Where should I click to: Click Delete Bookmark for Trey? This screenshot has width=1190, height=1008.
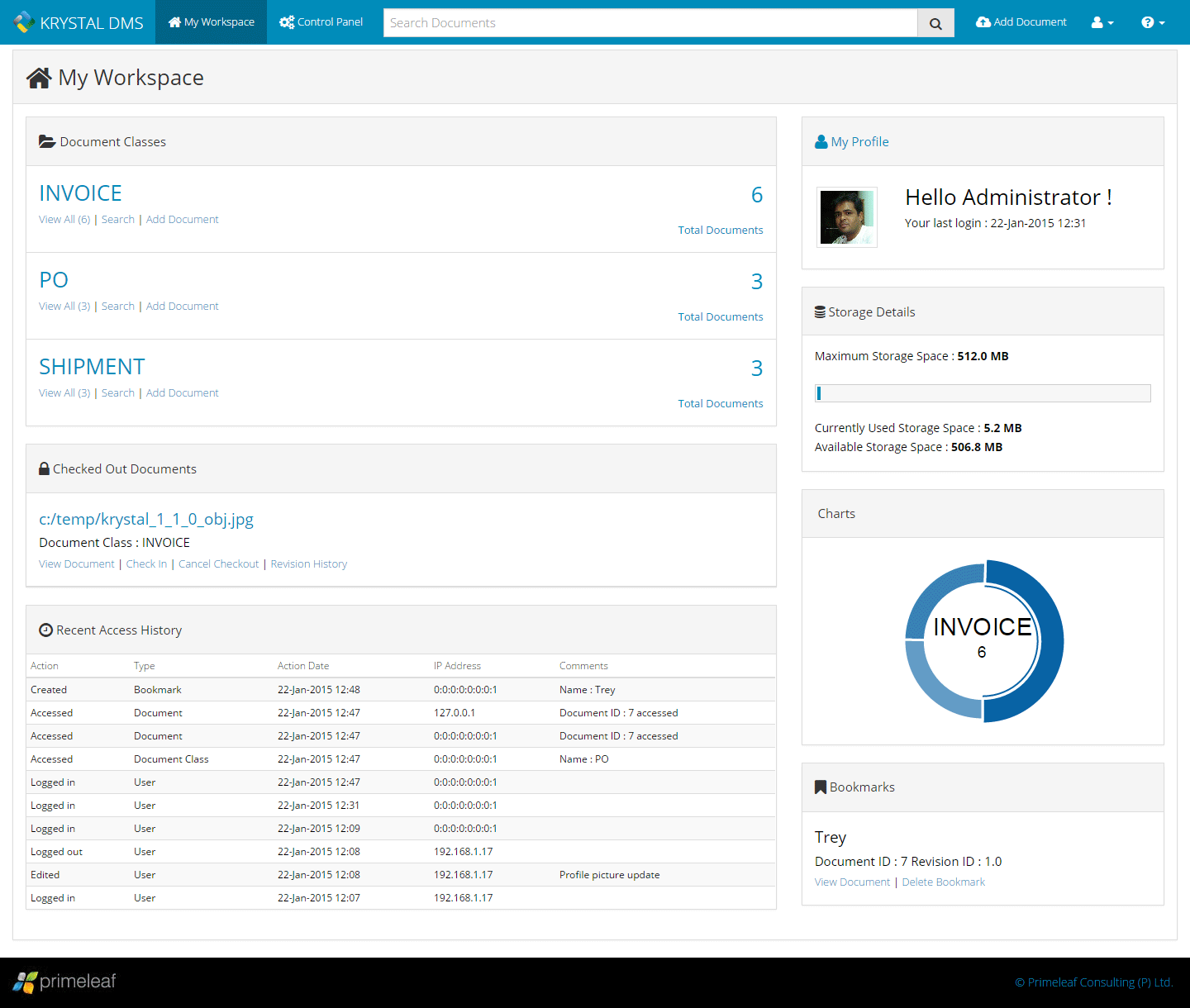pyautogui.click(x=943, y=882)
